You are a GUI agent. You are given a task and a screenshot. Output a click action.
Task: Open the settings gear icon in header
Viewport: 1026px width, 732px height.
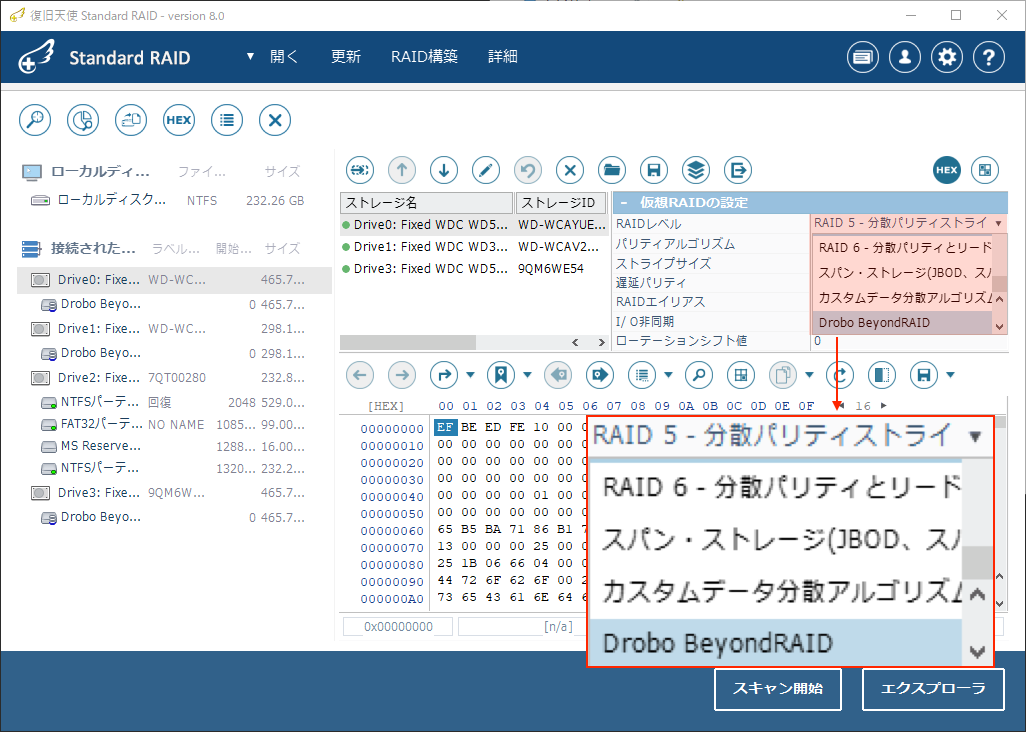coord(947,58)
